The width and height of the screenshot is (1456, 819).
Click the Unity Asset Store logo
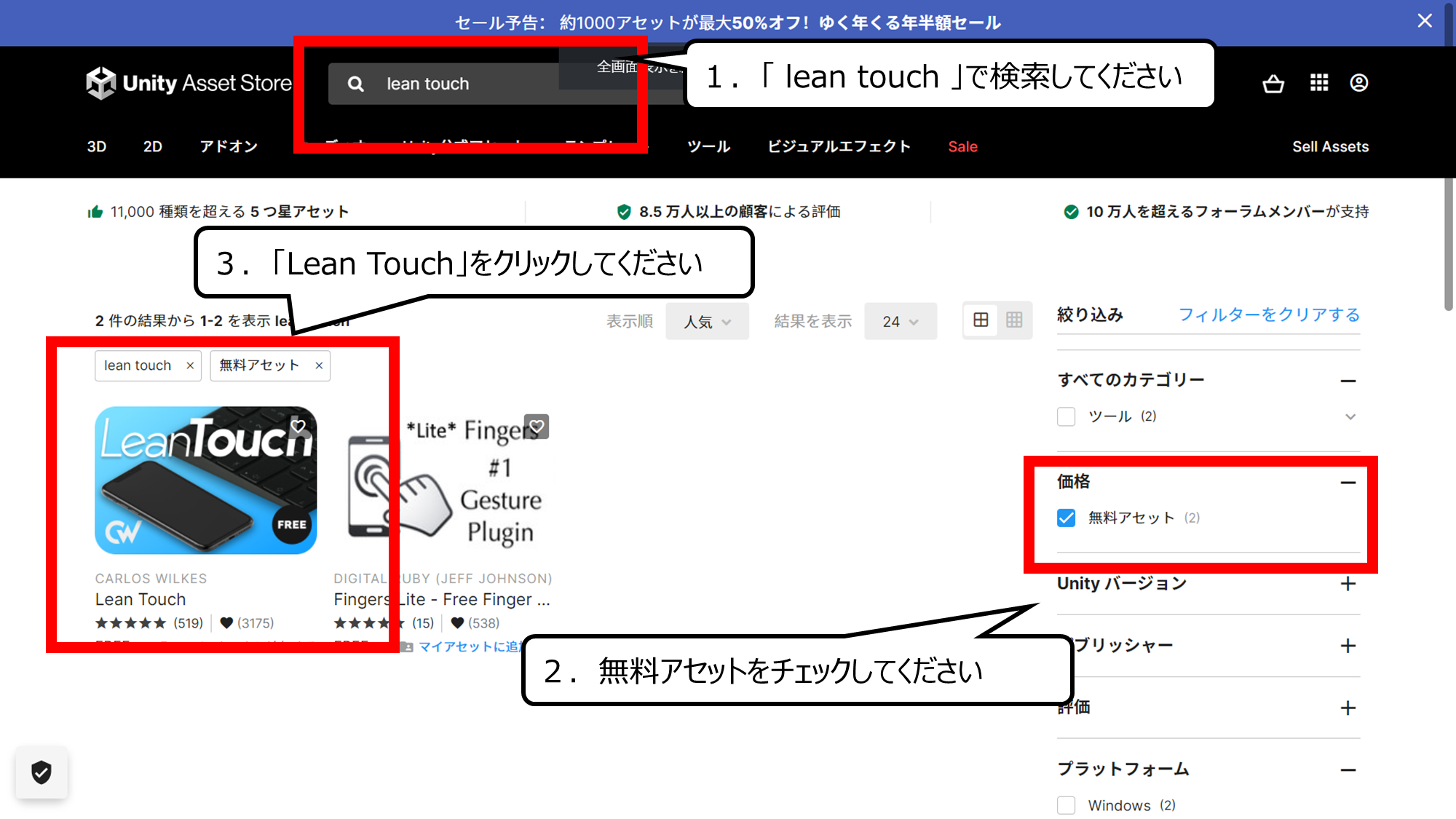189,83
